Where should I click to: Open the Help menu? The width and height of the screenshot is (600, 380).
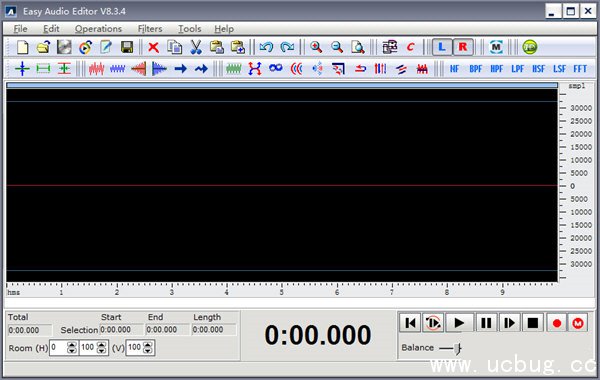[x=224, y=29]
